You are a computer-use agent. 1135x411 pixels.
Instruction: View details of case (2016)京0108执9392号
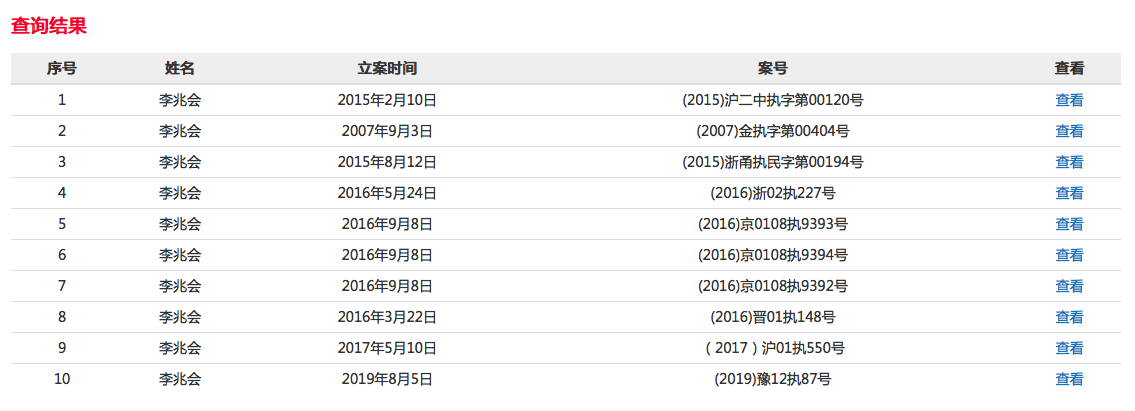coord(1069,286)
